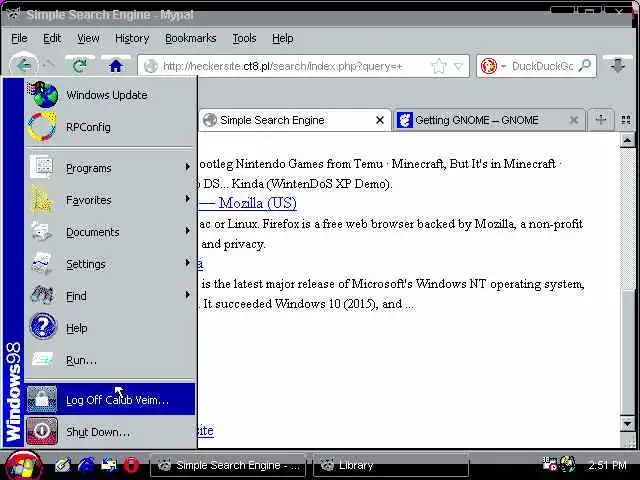Click the search magnifier in DuckDuckGo box
The width and height of the screenshot is (640, 480).
pyautogui.click(x=585, y=65)
